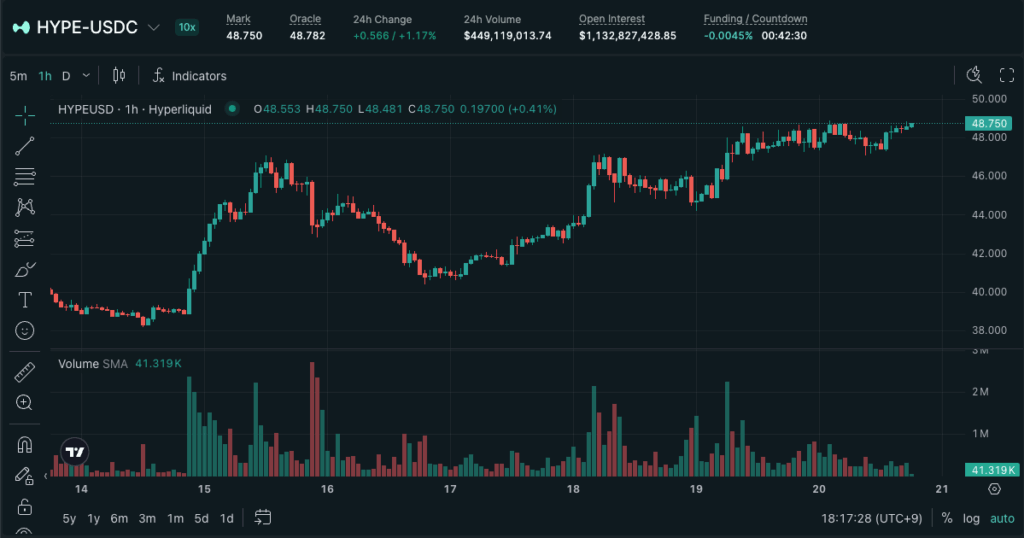Toggle percent scale mode
1024x538 pixels.
click(946, 518)
